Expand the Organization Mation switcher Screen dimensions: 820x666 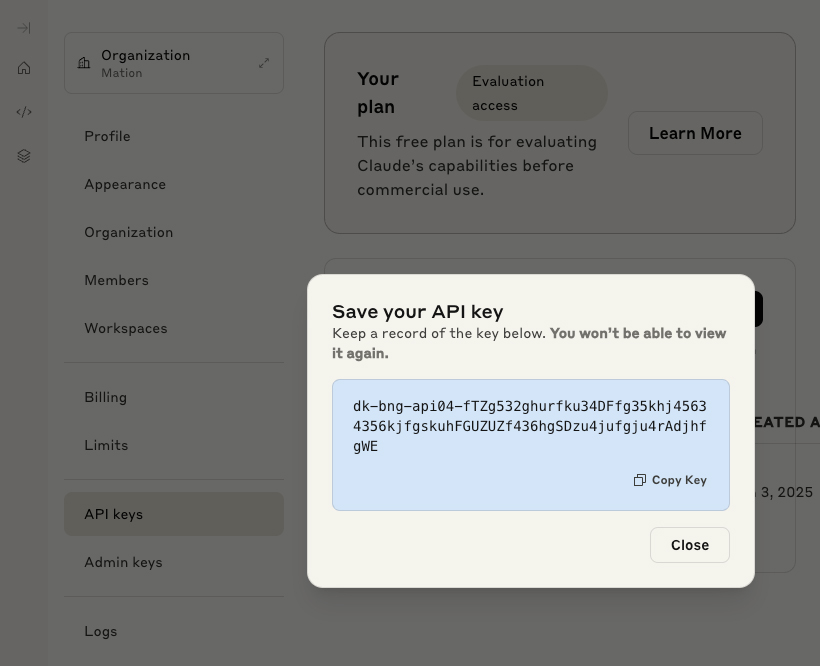tap(174, 63)
